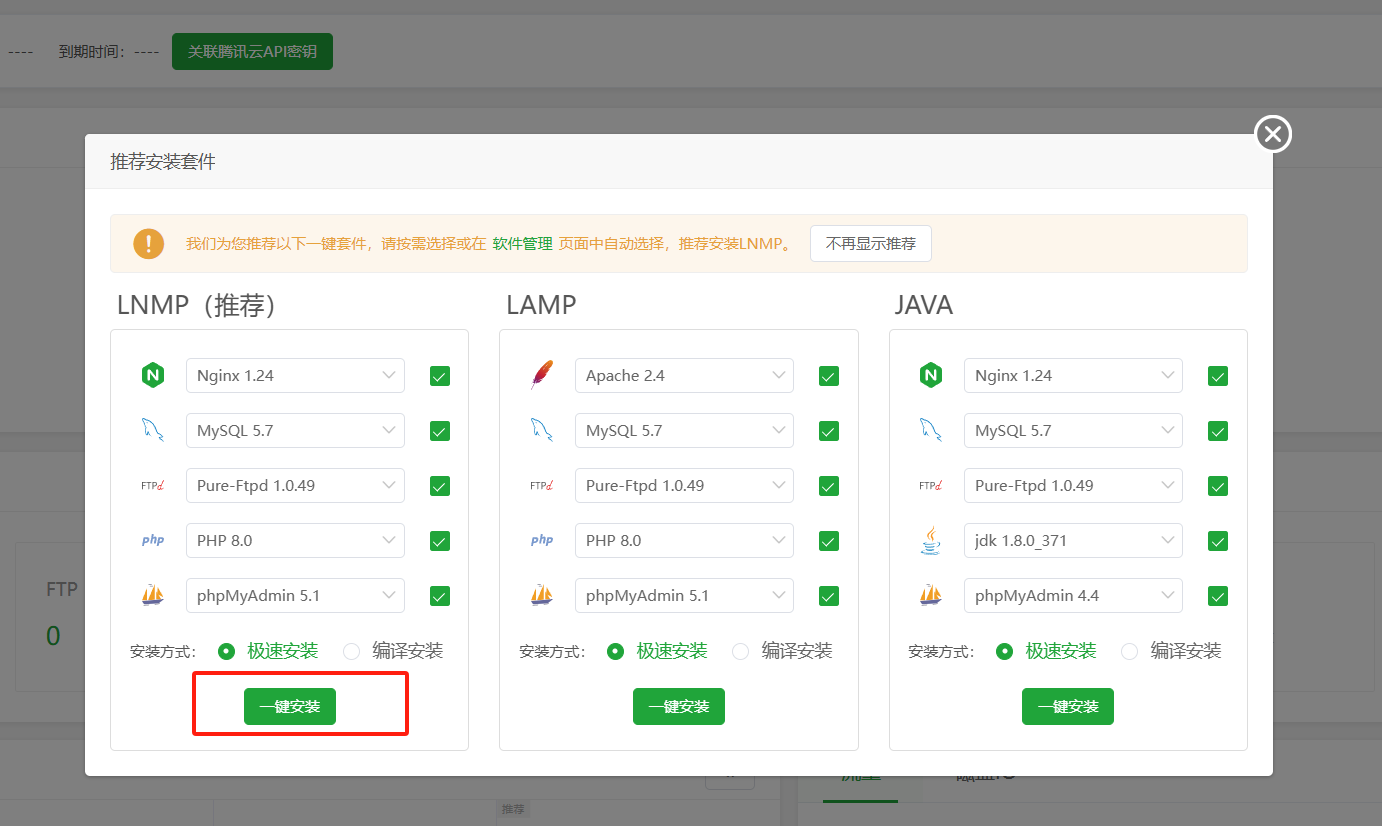Click the Apache feather icon in LAMP
The width and height of the screenshot is (1382, 826).
(x=541, y=376)
